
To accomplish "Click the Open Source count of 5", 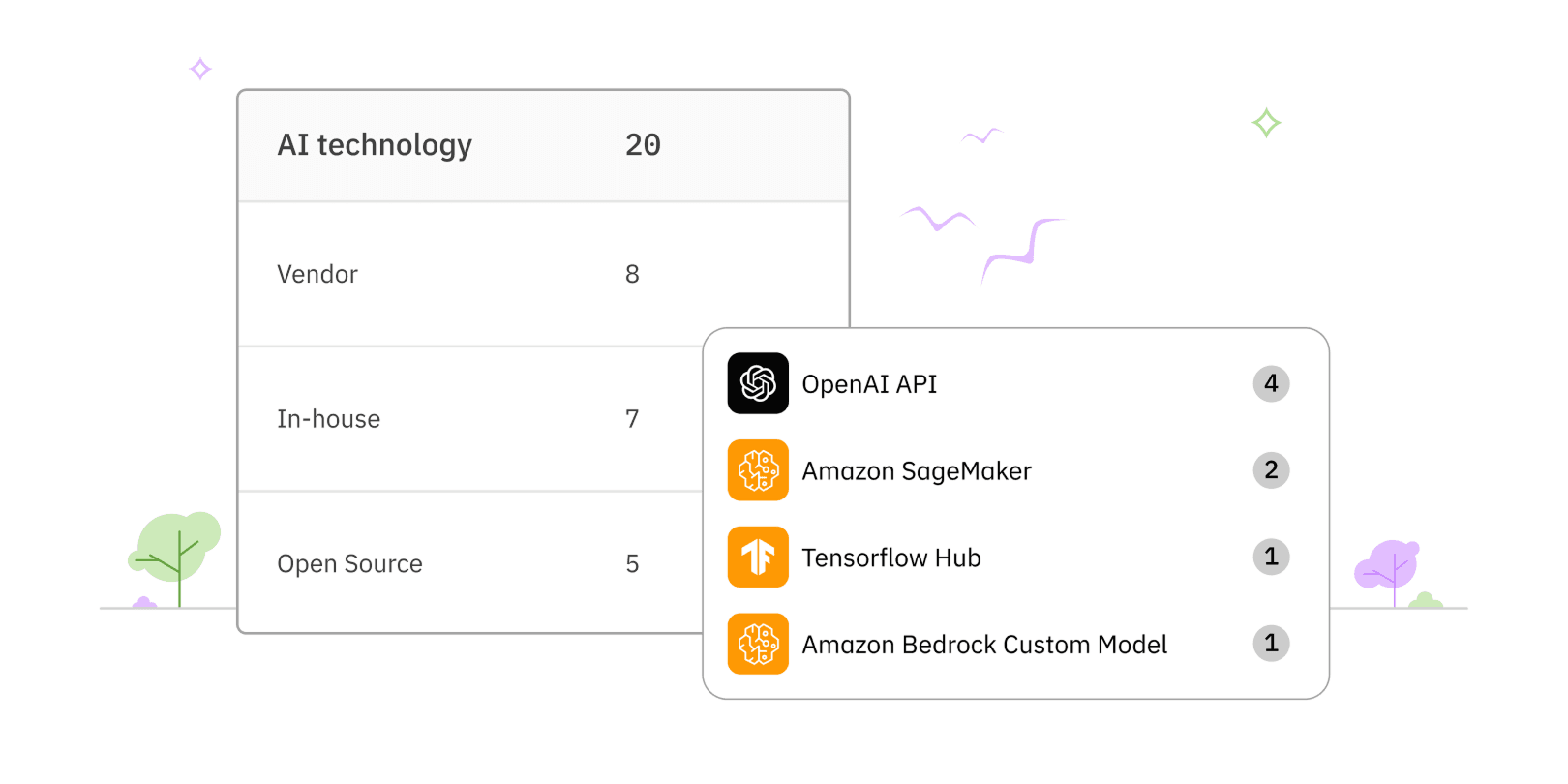I will 632,563.
